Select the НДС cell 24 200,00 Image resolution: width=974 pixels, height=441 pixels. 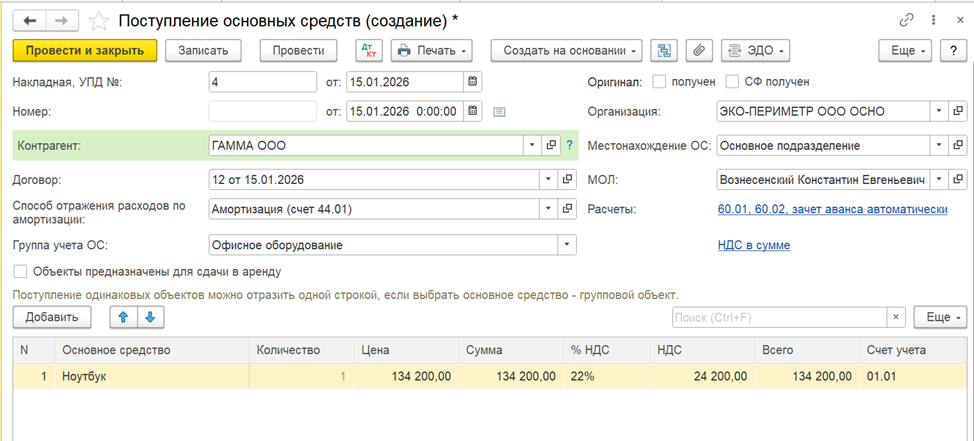702,376
